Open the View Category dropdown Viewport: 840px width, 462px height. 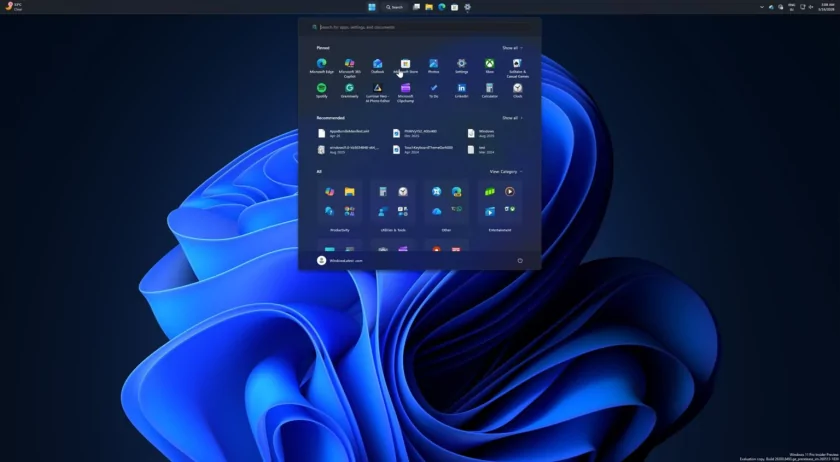[x=506, y=172]
